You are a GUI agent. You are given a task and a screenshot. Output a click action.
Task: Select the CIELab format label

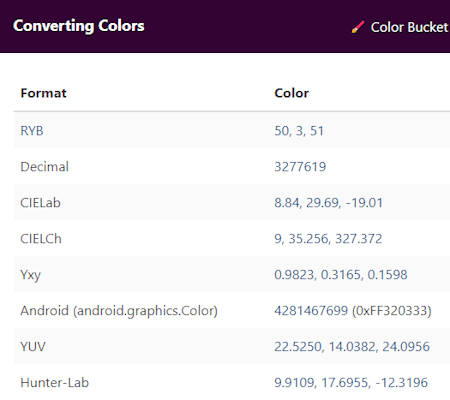[x=40, y=203]
